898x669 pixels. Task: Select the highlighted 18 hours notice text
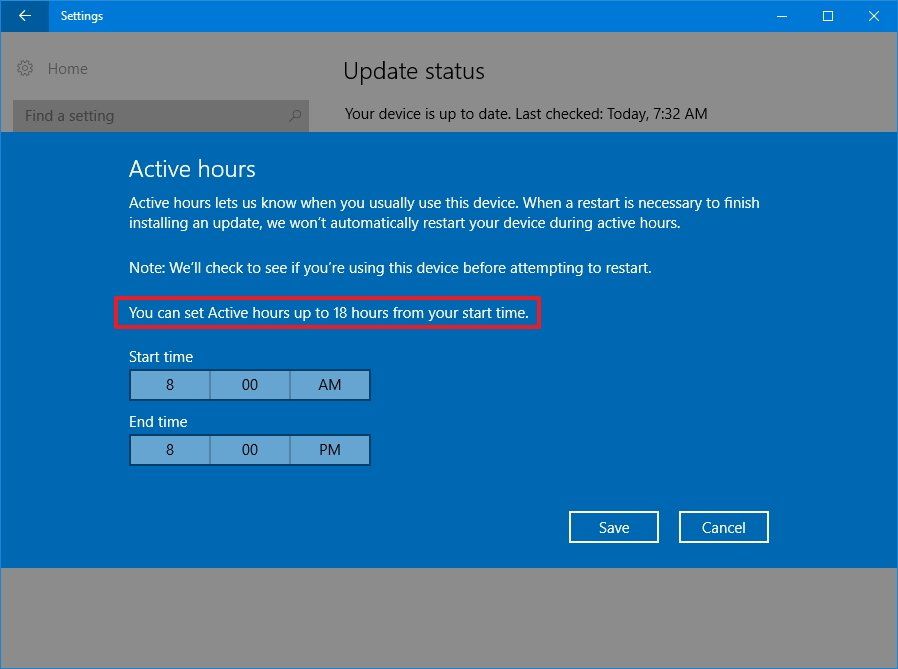click(x=328, y=313)
